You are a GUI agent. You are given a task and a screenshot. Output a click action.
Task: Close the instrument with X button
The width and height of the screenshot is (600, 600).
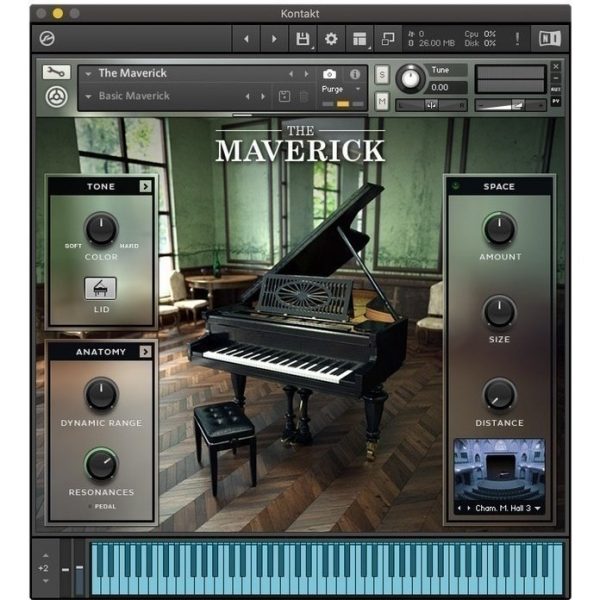tap(556, 66)
